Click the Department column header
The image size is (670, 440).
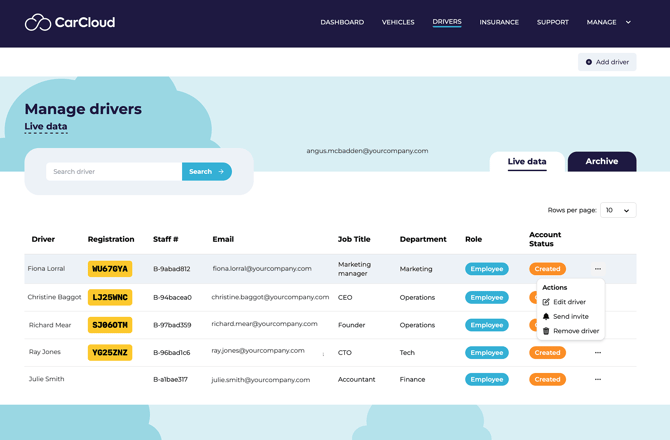tap(423, 239)
